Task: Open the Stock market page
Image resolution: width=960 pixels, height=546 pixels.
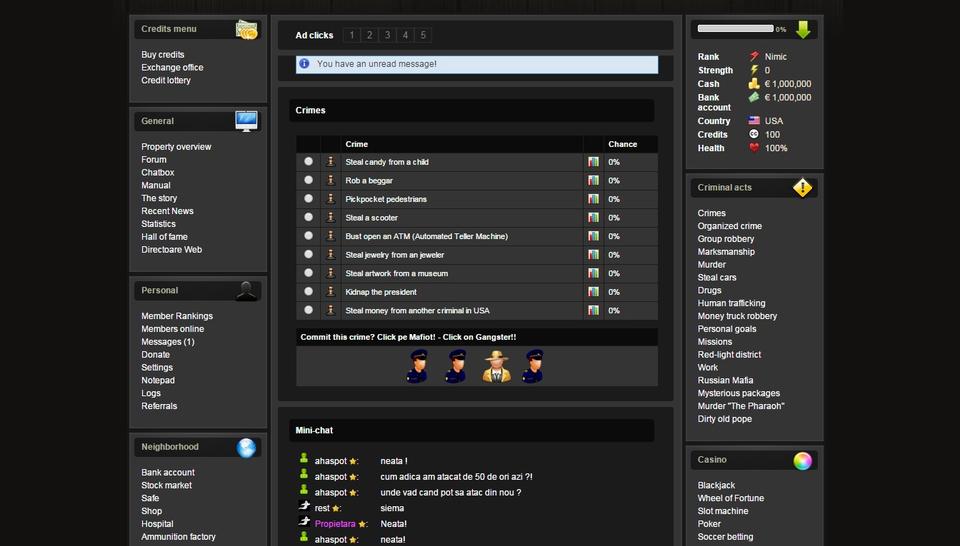Action: tap(166, 485)
